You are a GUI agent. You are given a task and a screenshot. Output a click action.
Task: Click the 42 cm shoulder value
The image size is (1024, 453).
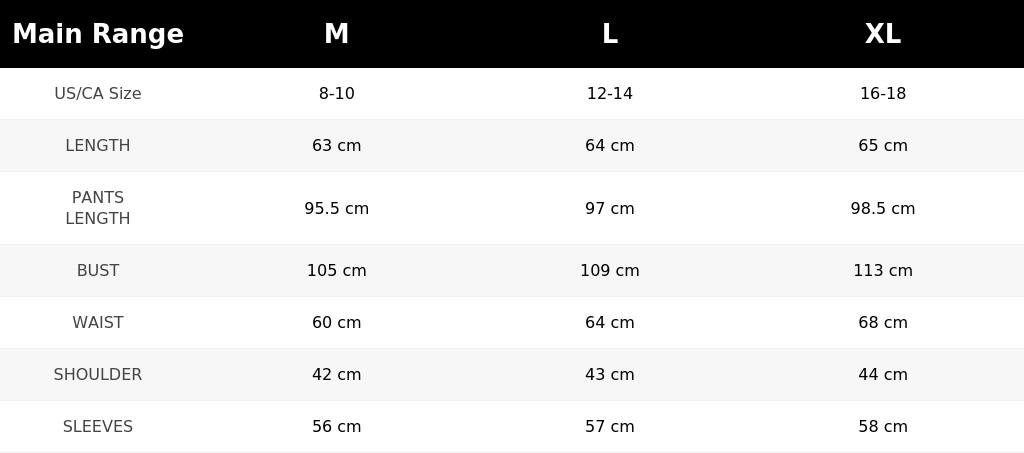pyautogui.click(x=336, y=375)
